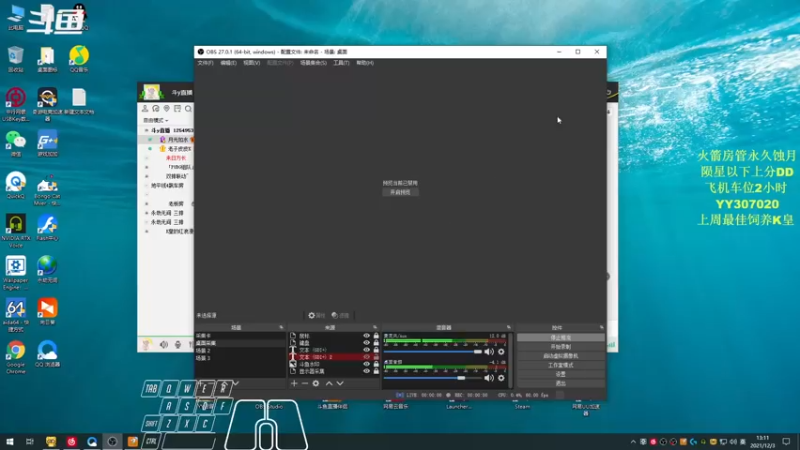800x450 pixels.
Task: Remove selected source with minus icon
Action: coord(305,383)
